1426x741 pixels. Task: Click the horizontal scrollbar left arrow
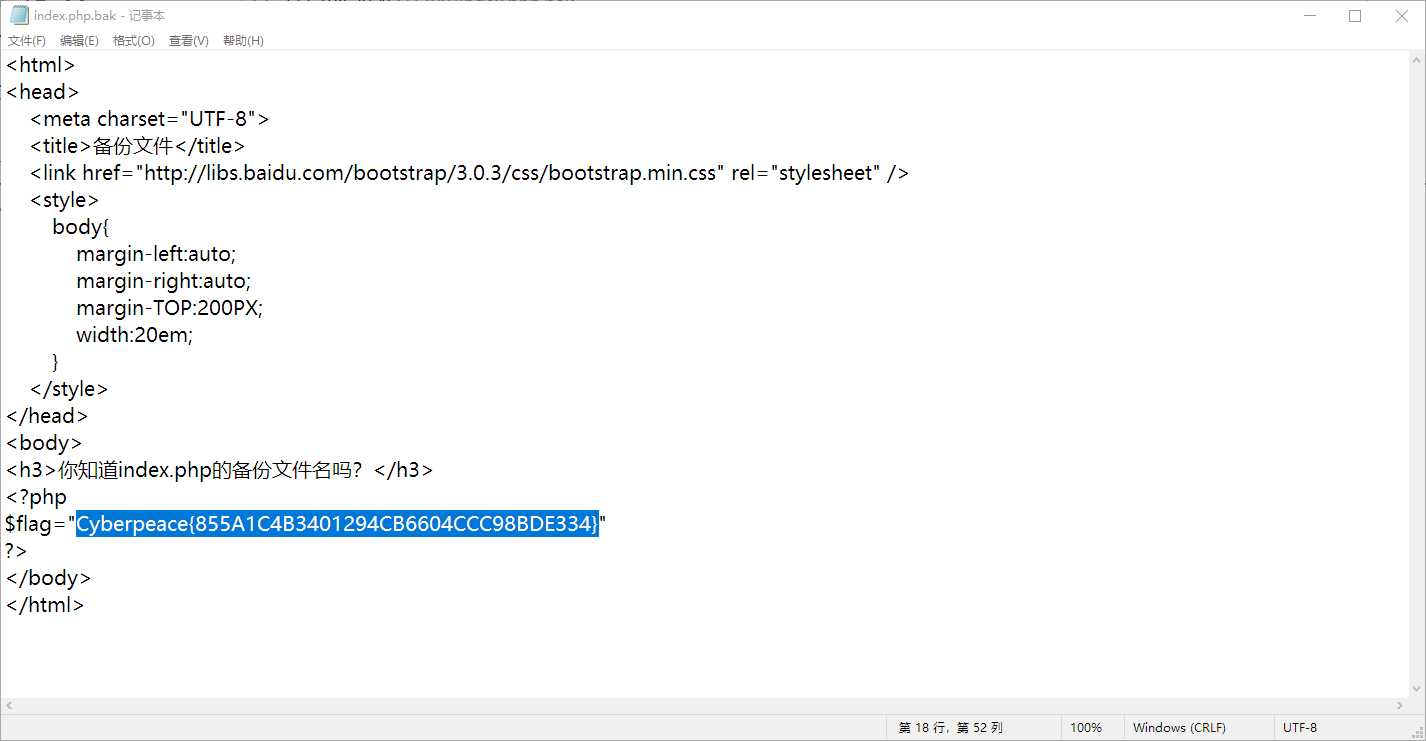pos(9,706)
